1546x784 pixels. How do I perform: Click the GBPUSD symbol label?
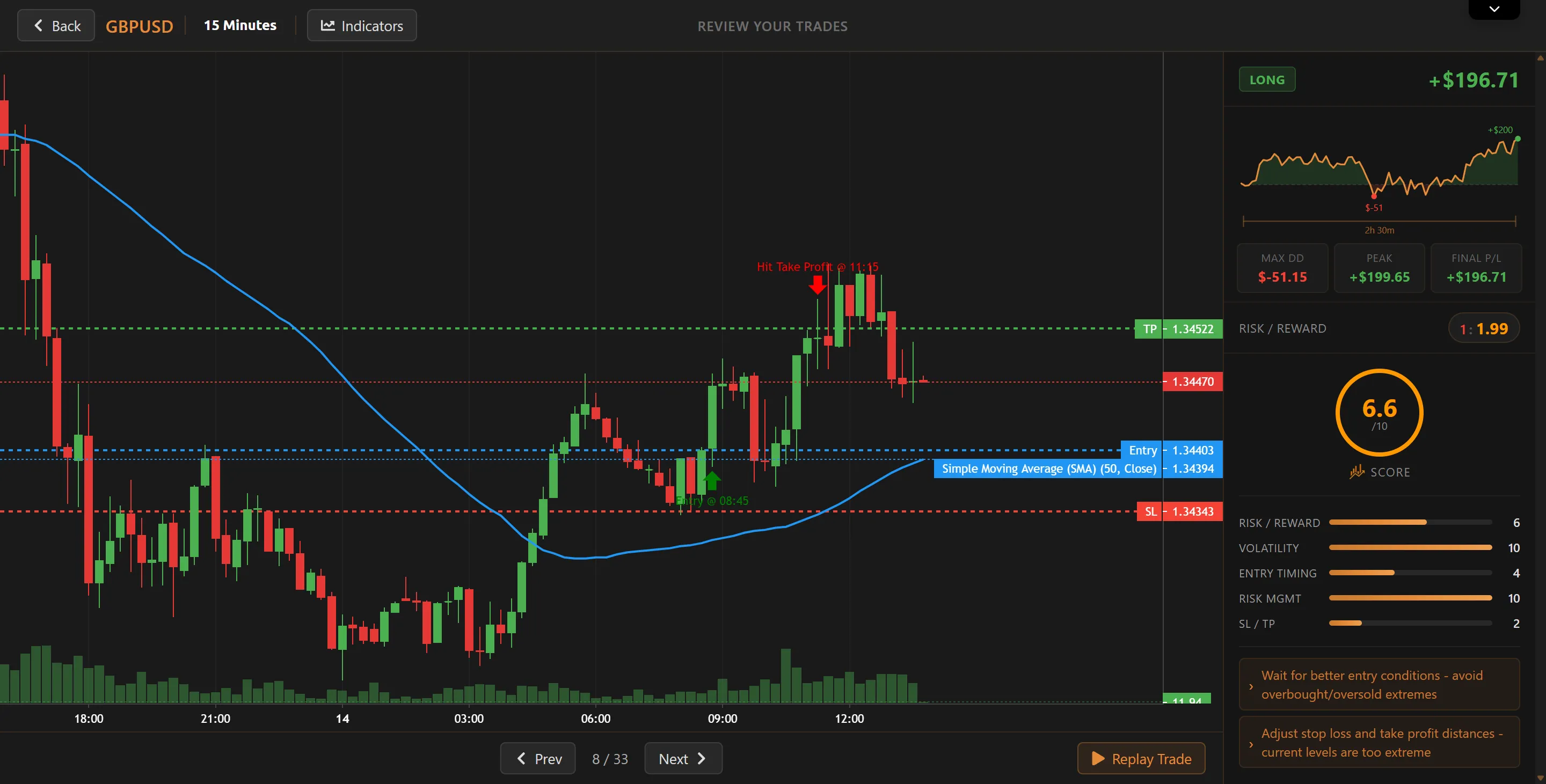click(139, 26)
